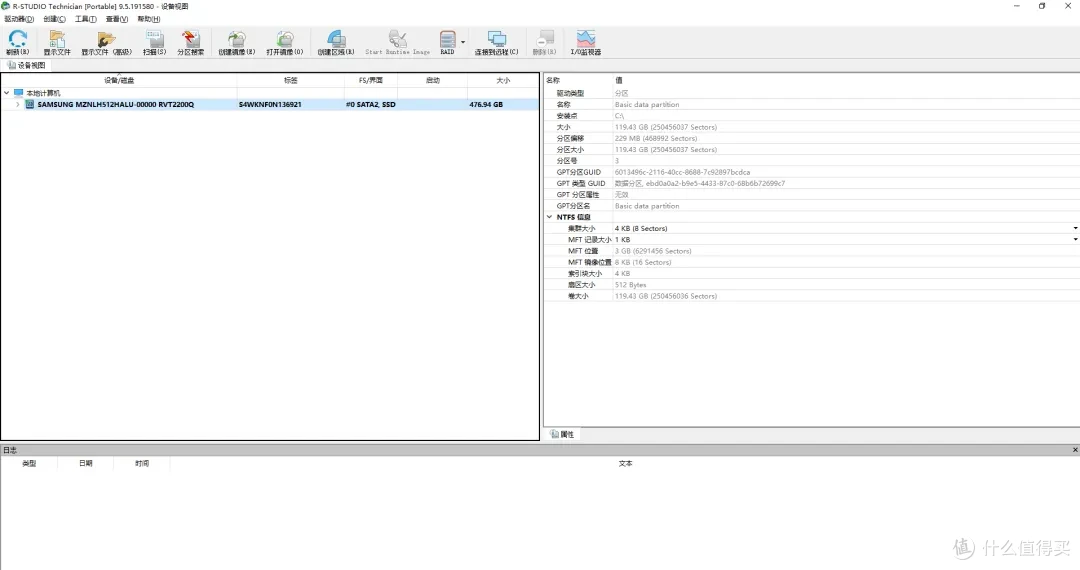Screen dimensions: 1080x570
Task: Open the cluster size 4 KB dropdown
Action: [x=1075, y=229]
